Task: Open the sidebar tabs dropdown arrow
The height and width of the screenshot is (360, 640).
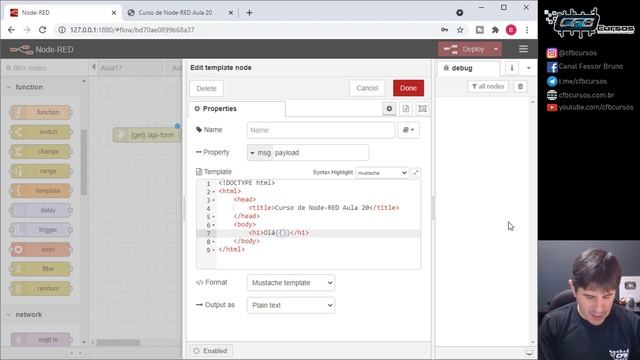Action: click(x=529, y=68)
